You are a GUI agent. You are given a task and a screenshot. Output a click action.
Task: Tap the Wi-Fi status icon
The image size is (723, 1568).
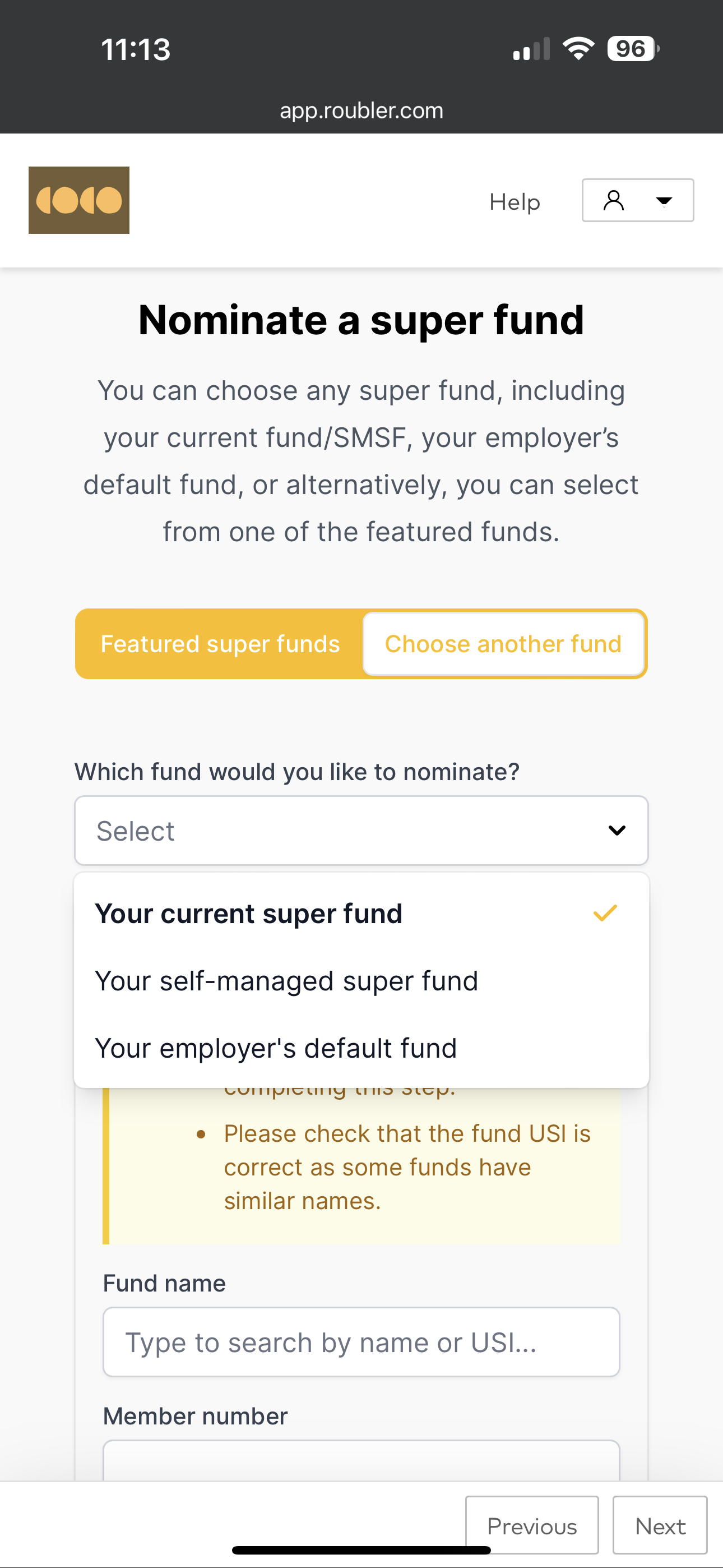coord(578,49)
